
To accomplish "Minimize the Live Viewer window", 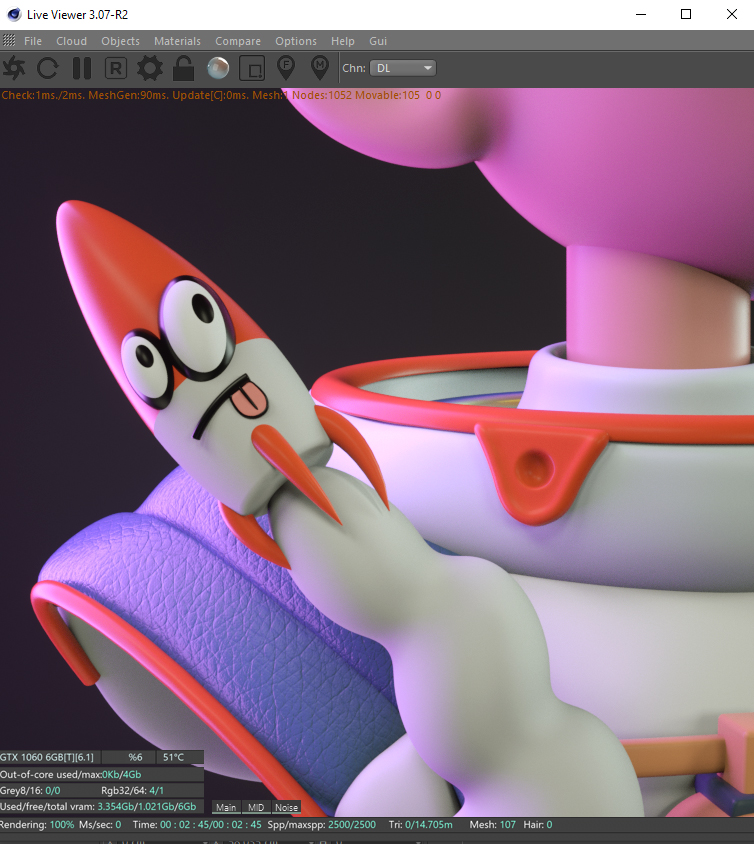I will [640, 15].
